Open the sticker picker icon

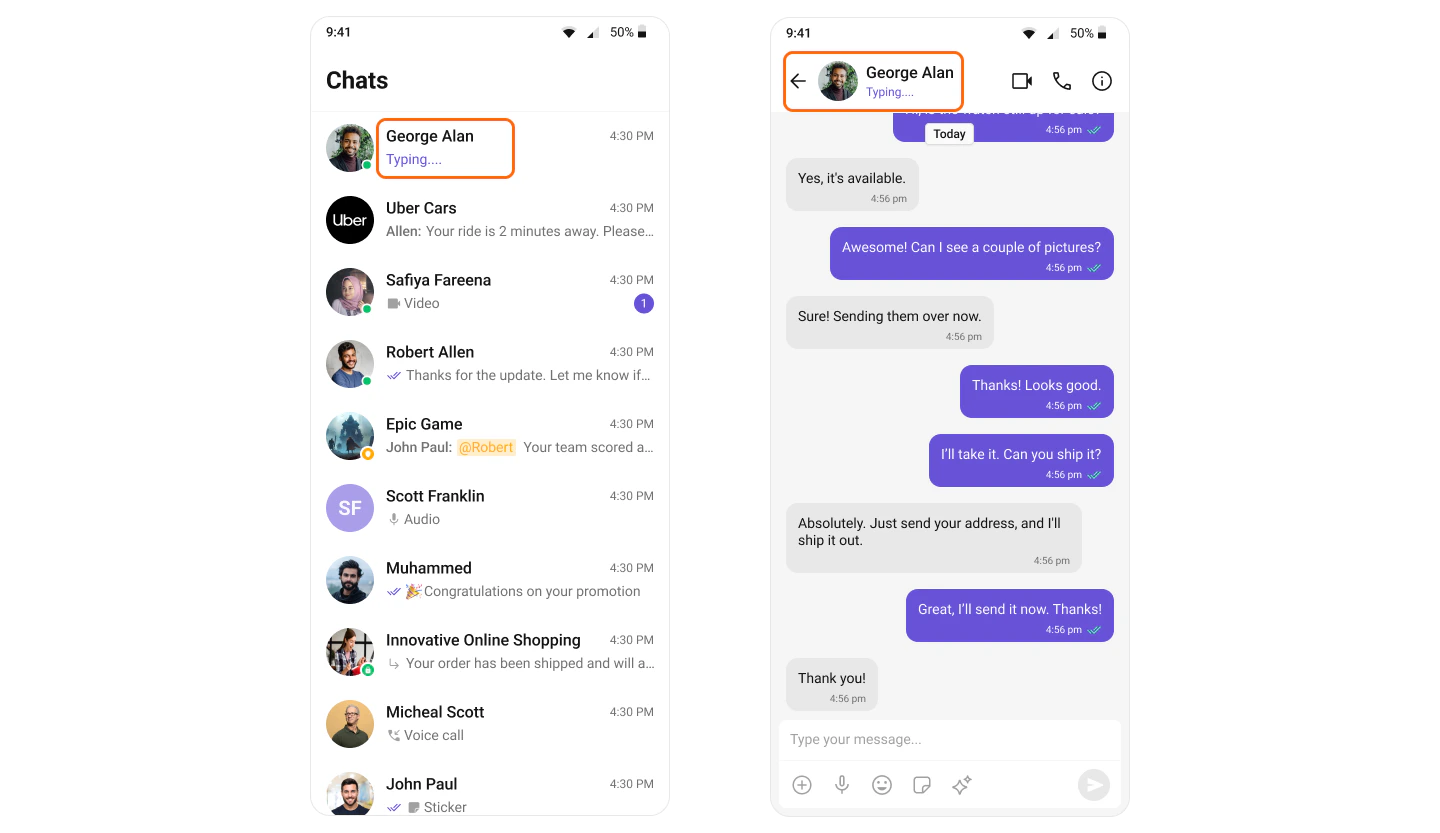click(x=922, y=785)
